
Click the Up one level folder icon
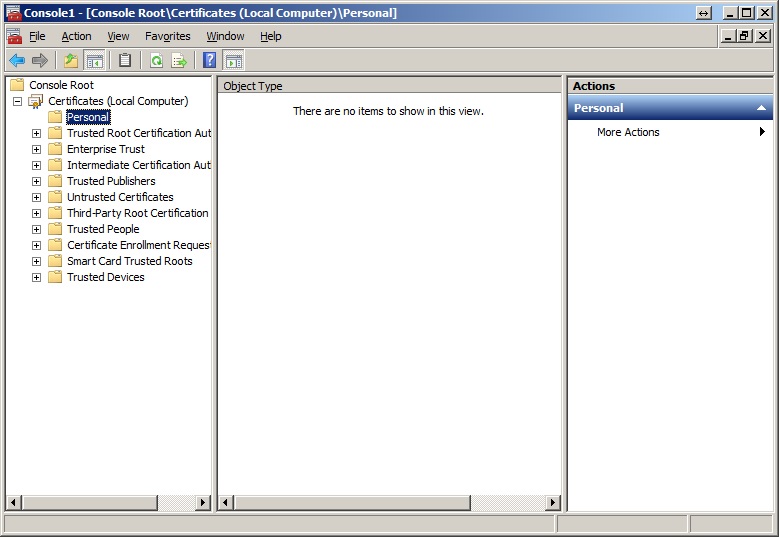pos(71,61)
